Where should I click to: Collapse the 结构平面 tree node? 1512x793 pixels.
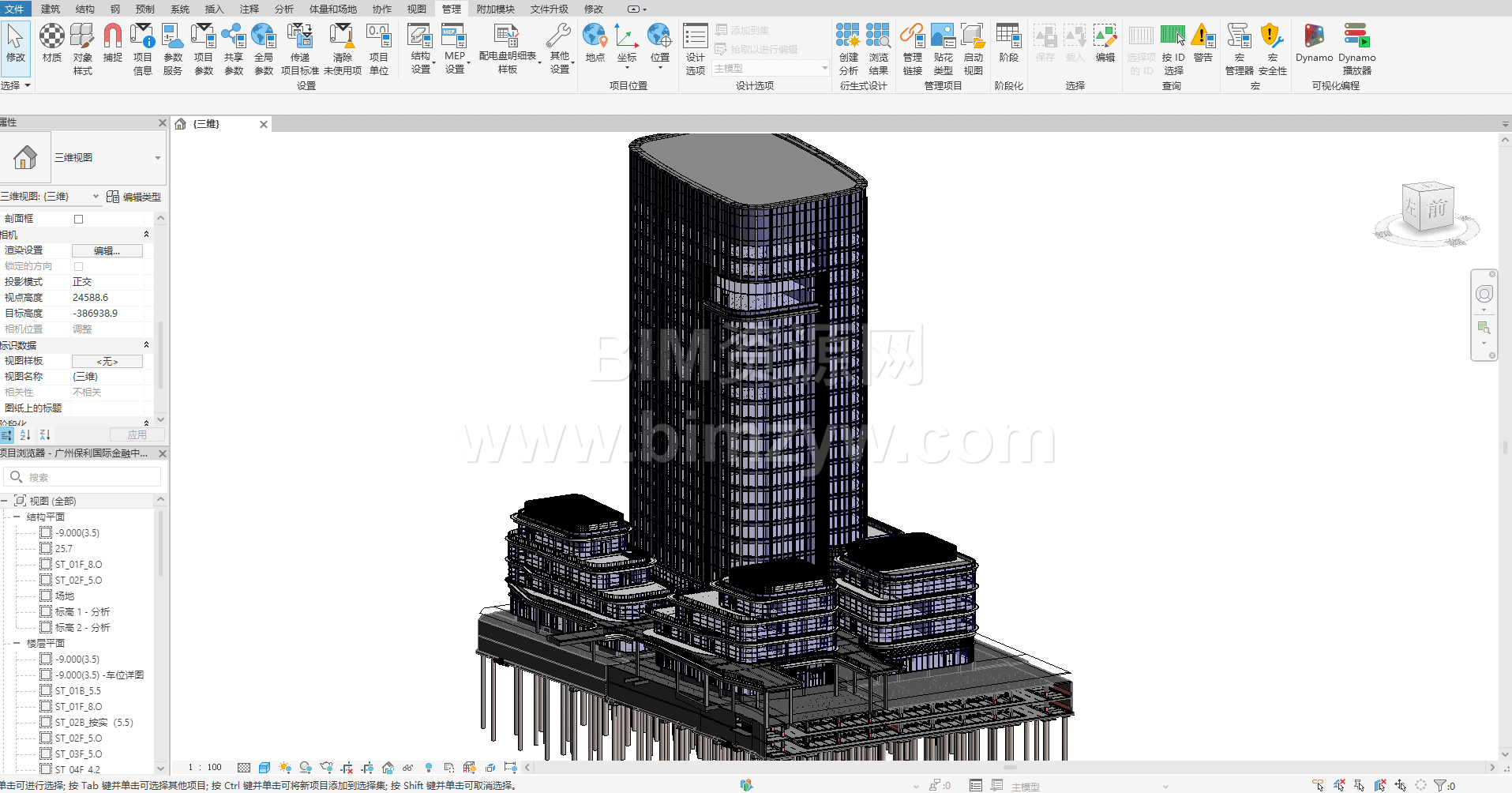17,517
